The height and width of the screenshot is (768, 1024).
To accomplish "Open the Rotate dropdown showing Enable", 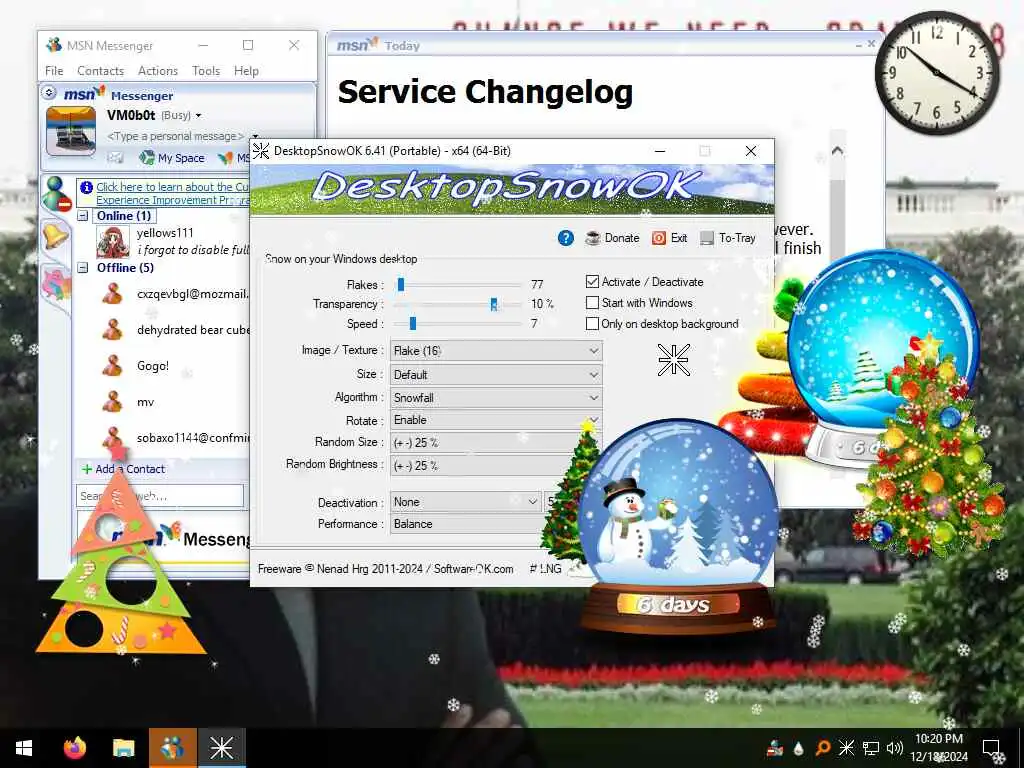I will point(496,420).
